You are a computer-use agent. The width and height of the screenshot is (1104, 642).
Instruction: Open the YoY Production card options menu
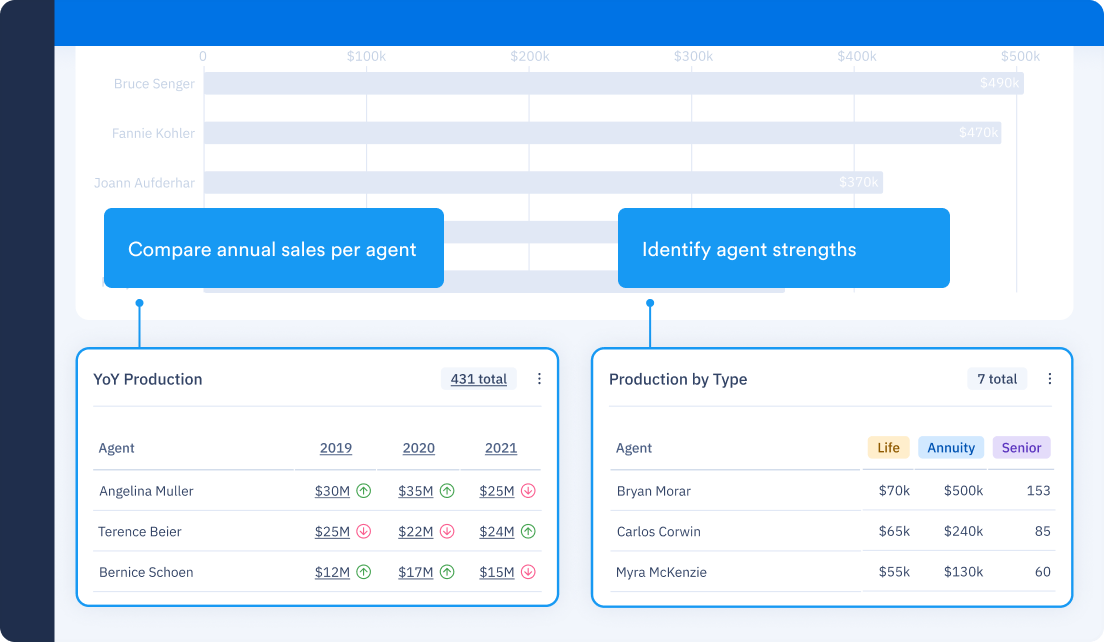tap(539, 379)
